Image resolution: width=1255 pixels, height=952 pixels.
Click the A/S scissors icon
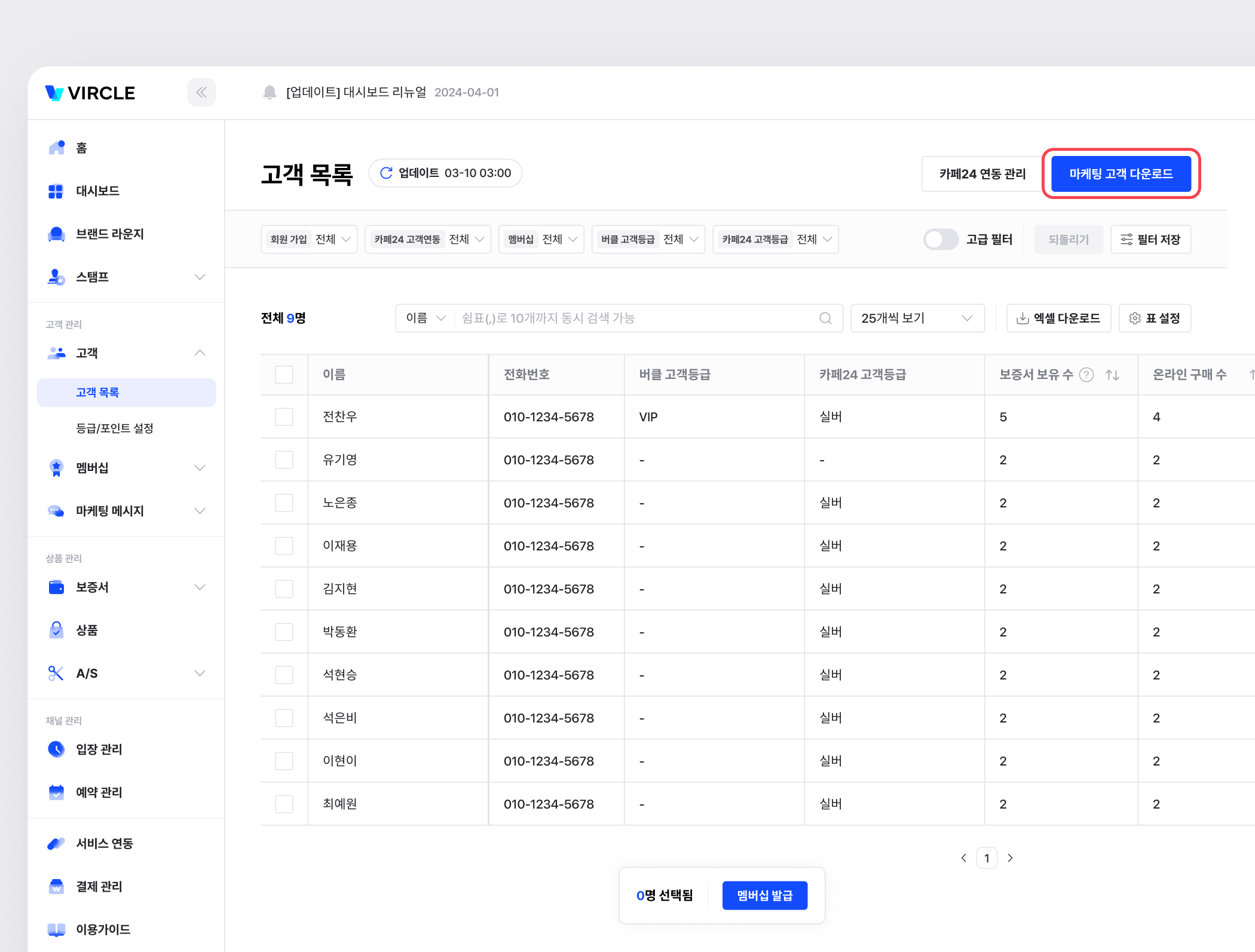pos(56,674)
